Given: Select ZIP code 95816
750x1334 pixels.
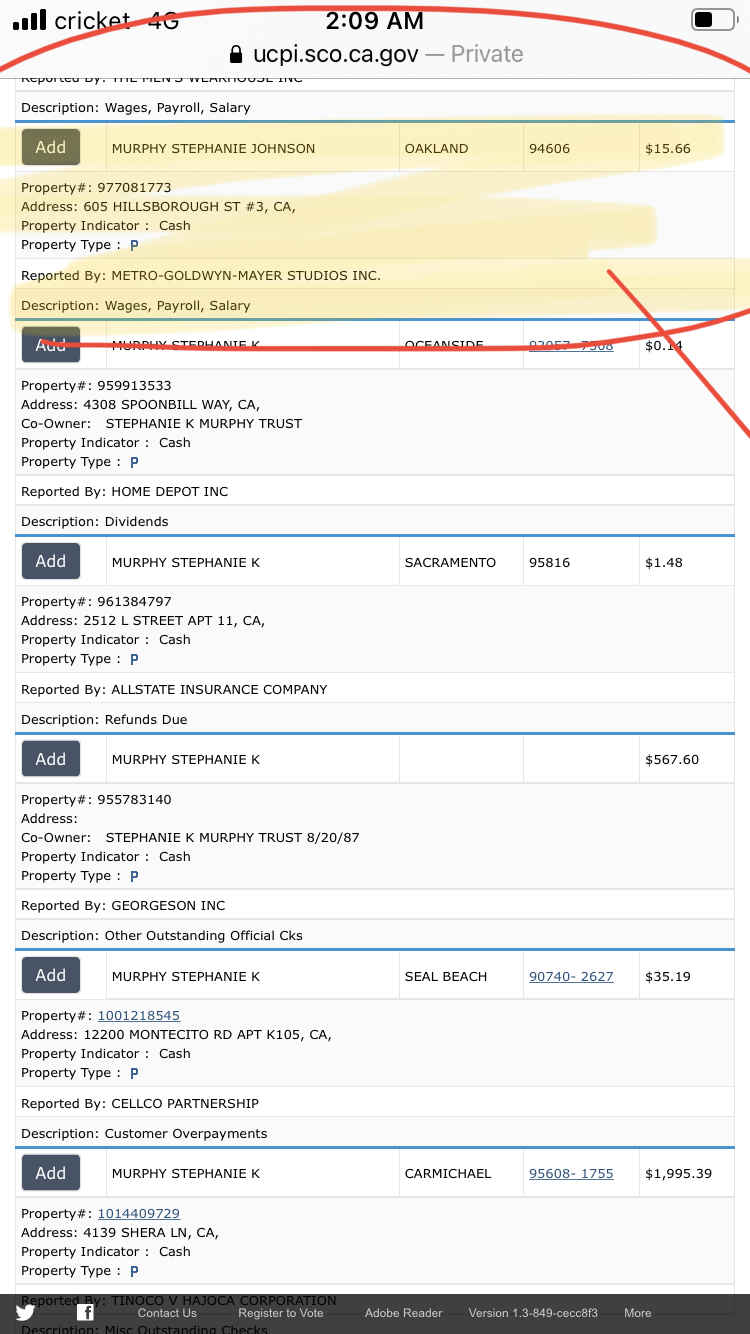Looking at the screenshot, I should coord(549,563).
